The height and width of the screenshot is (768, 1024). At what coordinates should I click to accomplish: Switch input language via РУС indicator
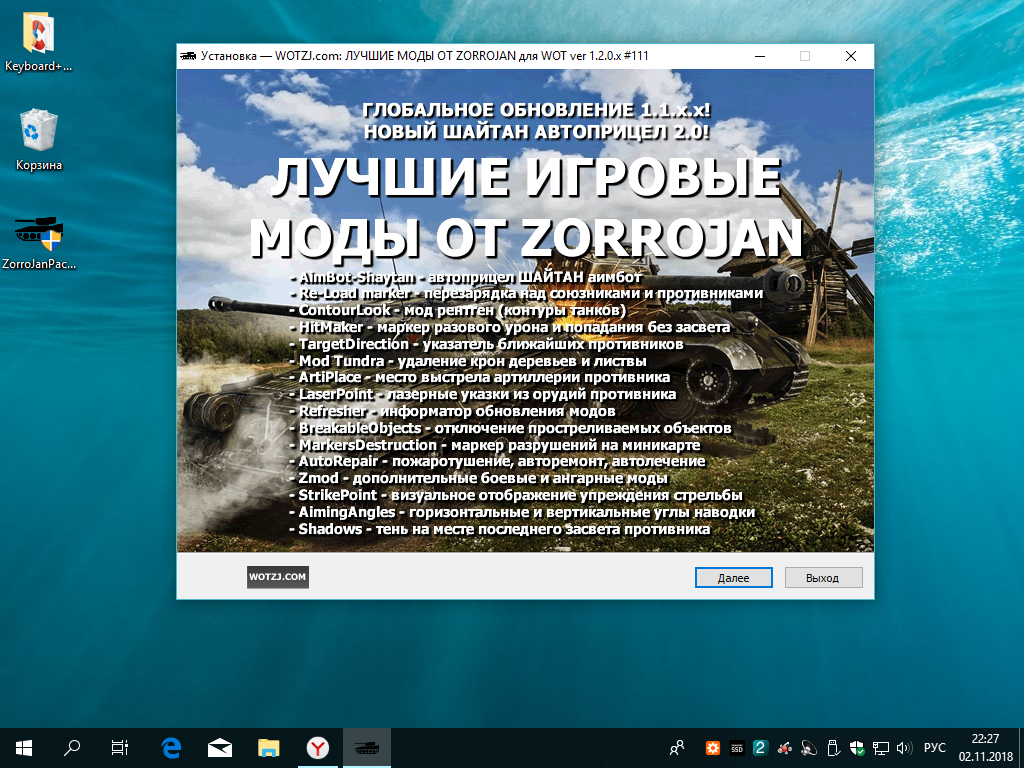[935, 748]
